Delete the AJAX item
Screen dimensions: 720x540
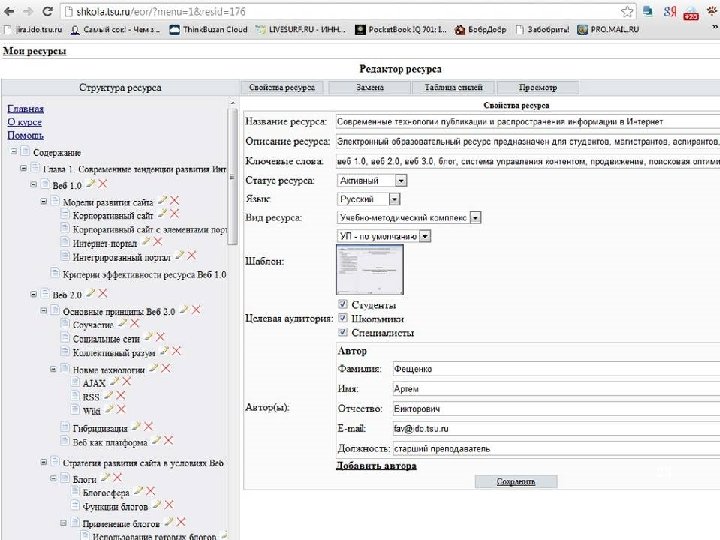[126, 381]
